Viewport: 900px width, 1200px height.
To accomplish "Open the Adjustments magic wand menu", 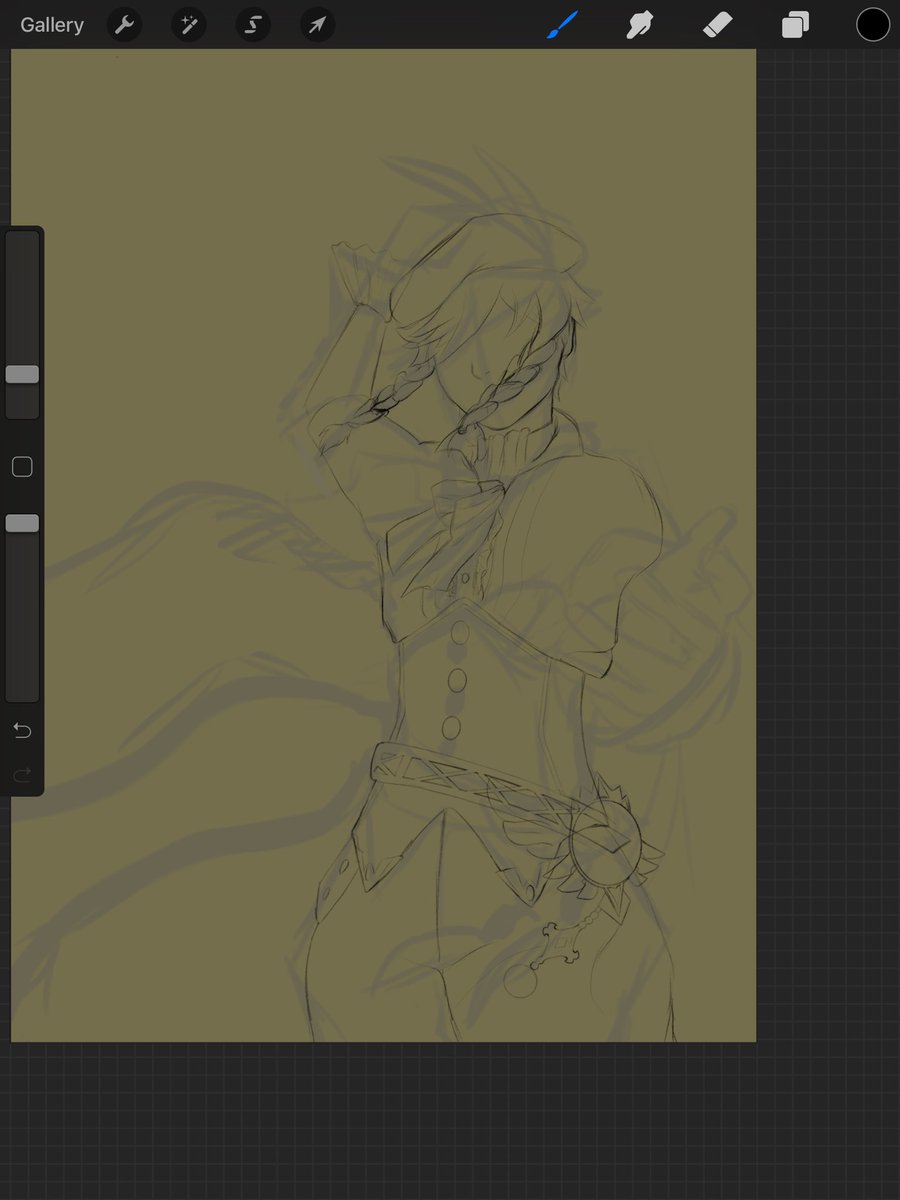I will (188, 25).
